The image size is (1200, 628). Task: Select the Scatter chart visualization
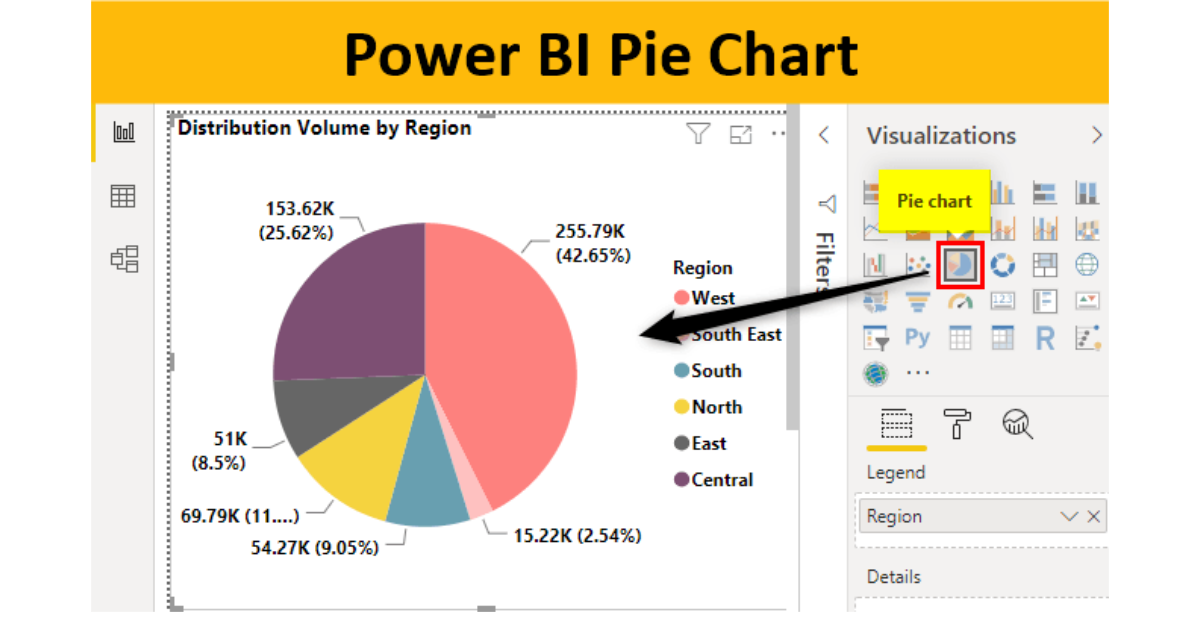pyautogui.click(x=917, y=264)
